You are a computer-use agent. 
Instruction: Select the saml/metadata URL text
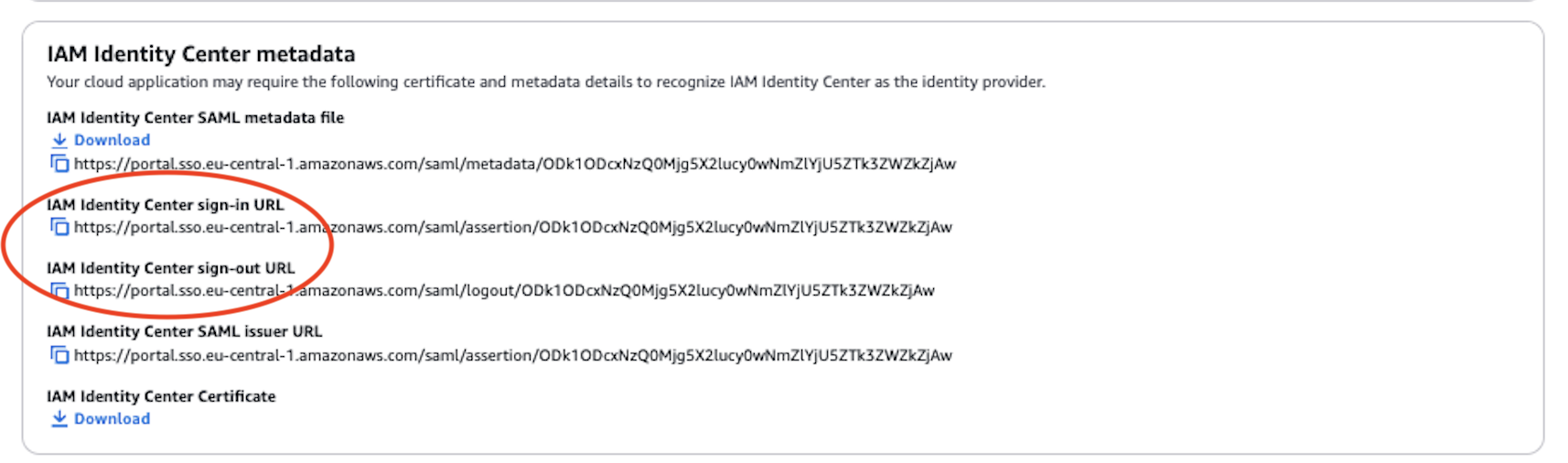[x=515, y=164]
